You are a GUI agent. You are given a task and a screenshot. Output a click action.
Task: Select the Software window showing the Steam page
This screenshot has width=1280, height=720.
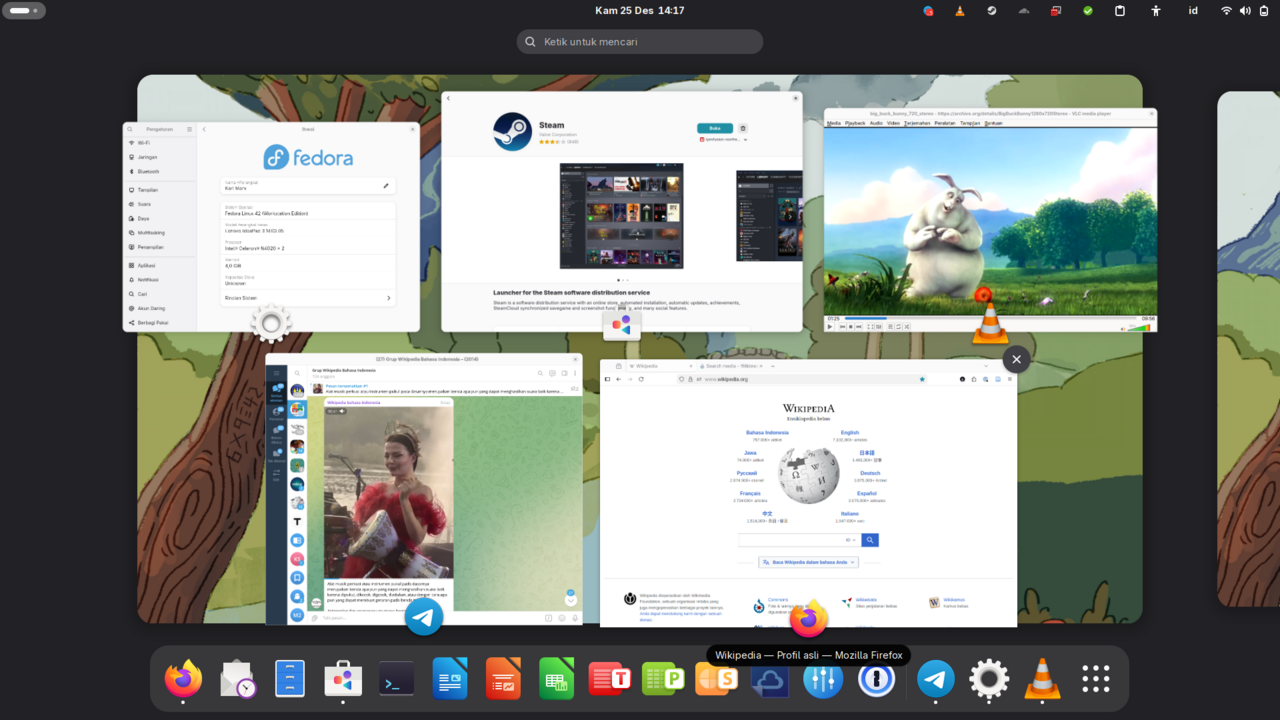[x=622, y=212]
